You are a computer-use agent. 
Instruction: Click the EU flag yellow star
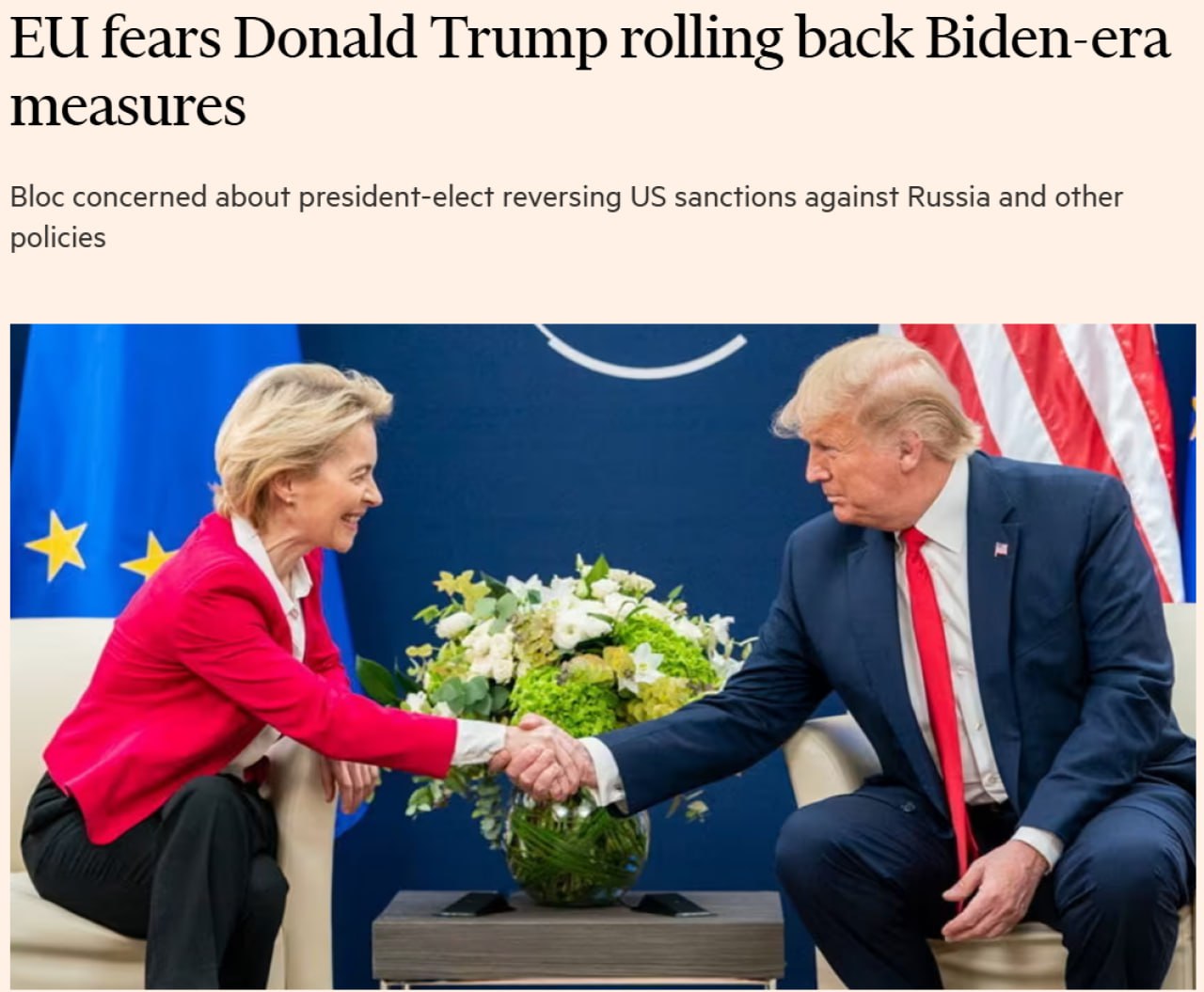(x=56, y=545)
